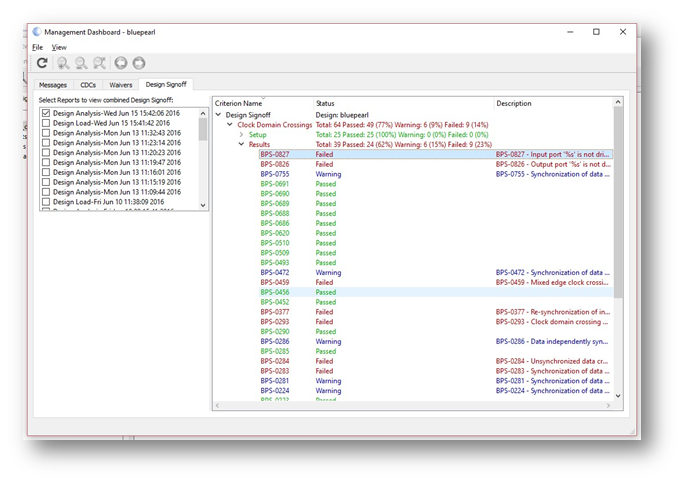Click the zoom in magnifier icon
Screen dimensions: 684x483
[63, 63]
